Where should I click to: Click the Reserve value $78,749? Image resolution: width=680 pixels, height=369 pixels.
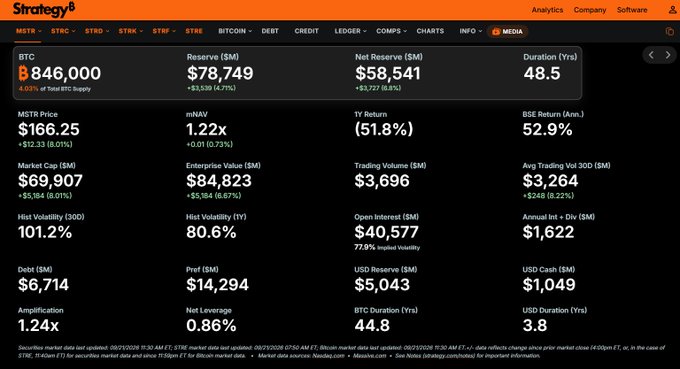click(220, 73)
